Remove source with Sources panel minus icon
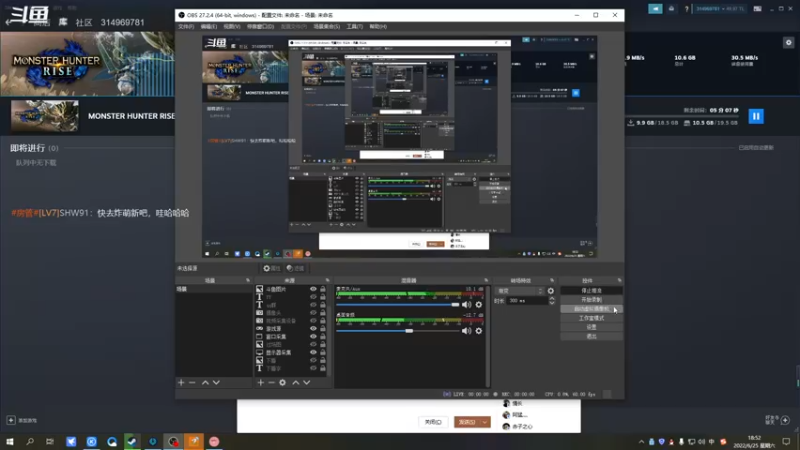Viewport: 800px width, 450px height. point(271,382)
